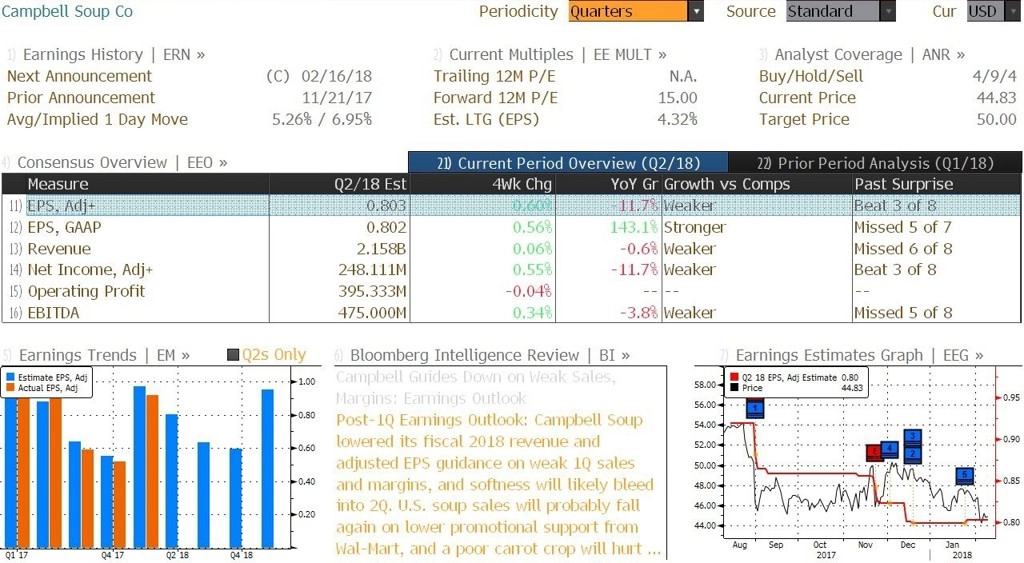Click event marker 3 on estimates graph
The height and width of the screenshot is (563, 1024).
912,437
